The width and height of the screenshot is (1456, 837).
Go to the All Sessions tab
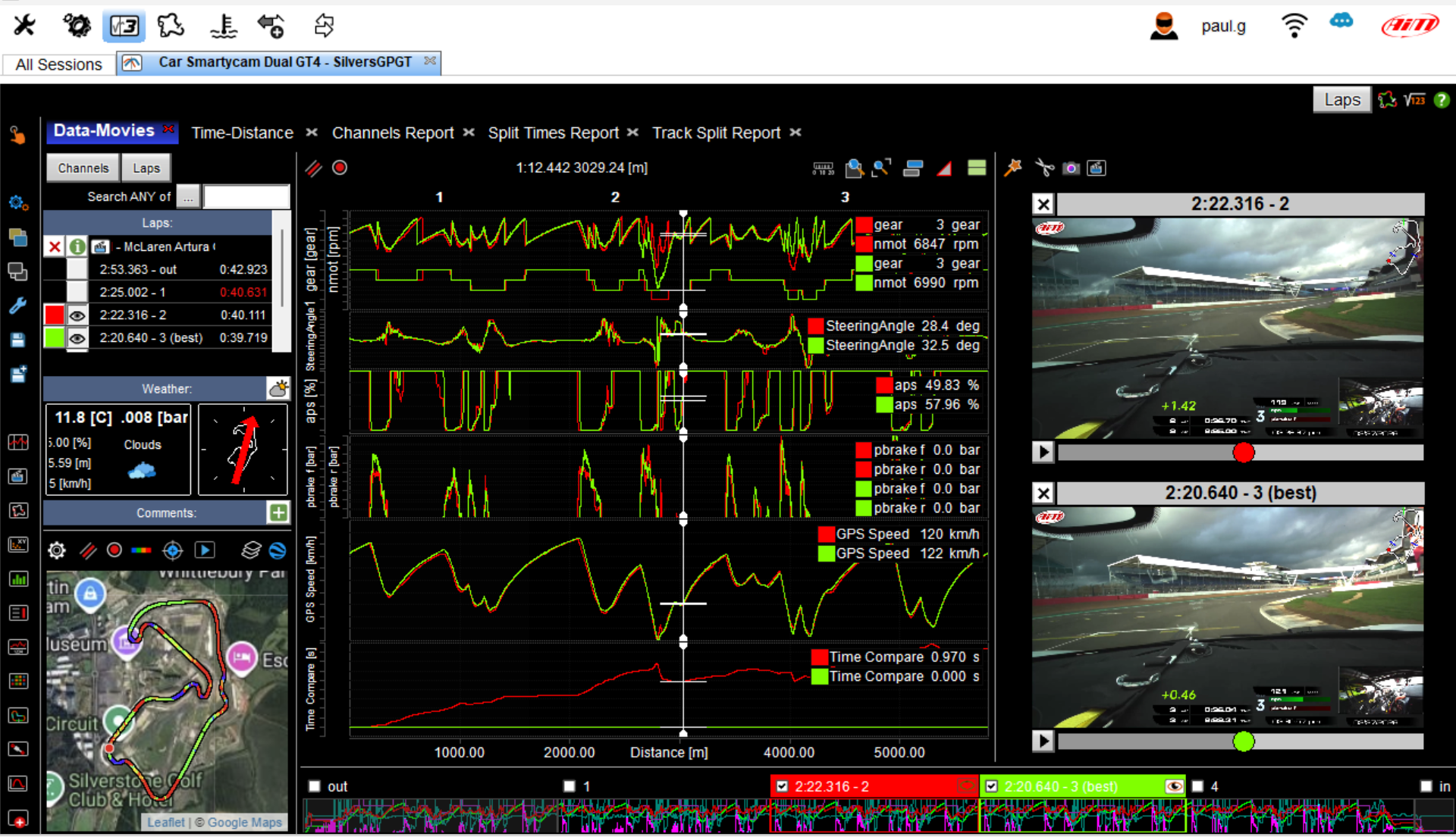[59, 64]
